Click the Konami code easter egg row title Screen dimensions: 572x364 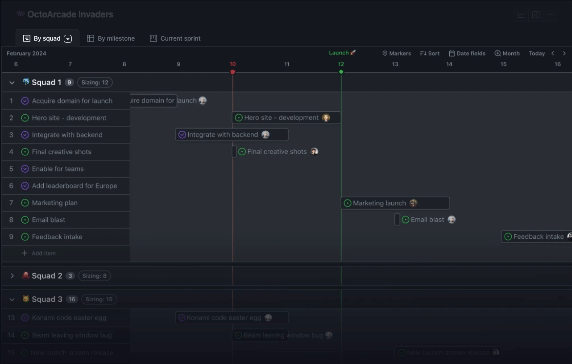[69, 318]
